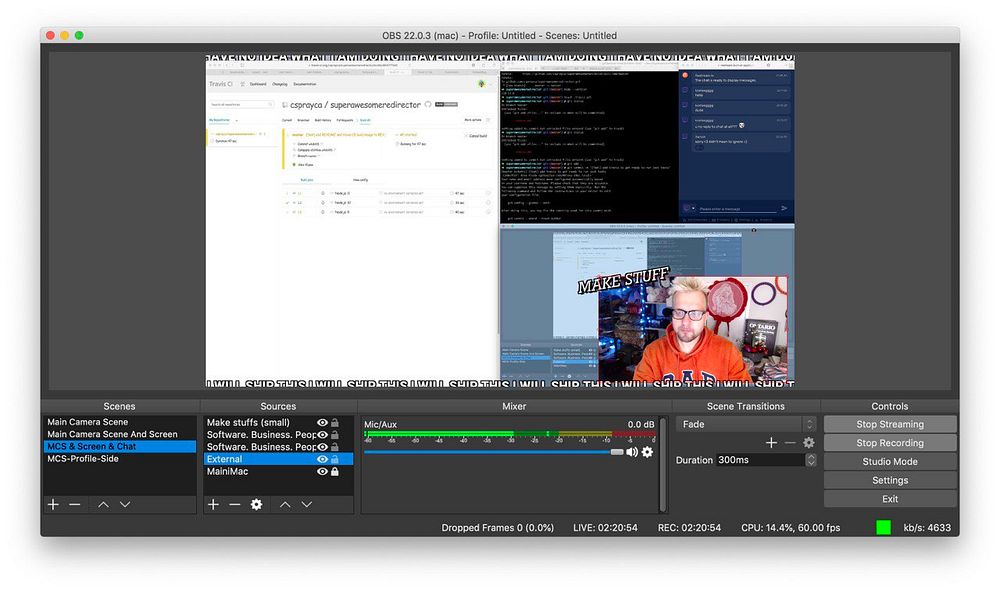The width and height of the screenshot is (1000, 590).
Task: Add a new source with plus icon
Action: click(213, 505)
